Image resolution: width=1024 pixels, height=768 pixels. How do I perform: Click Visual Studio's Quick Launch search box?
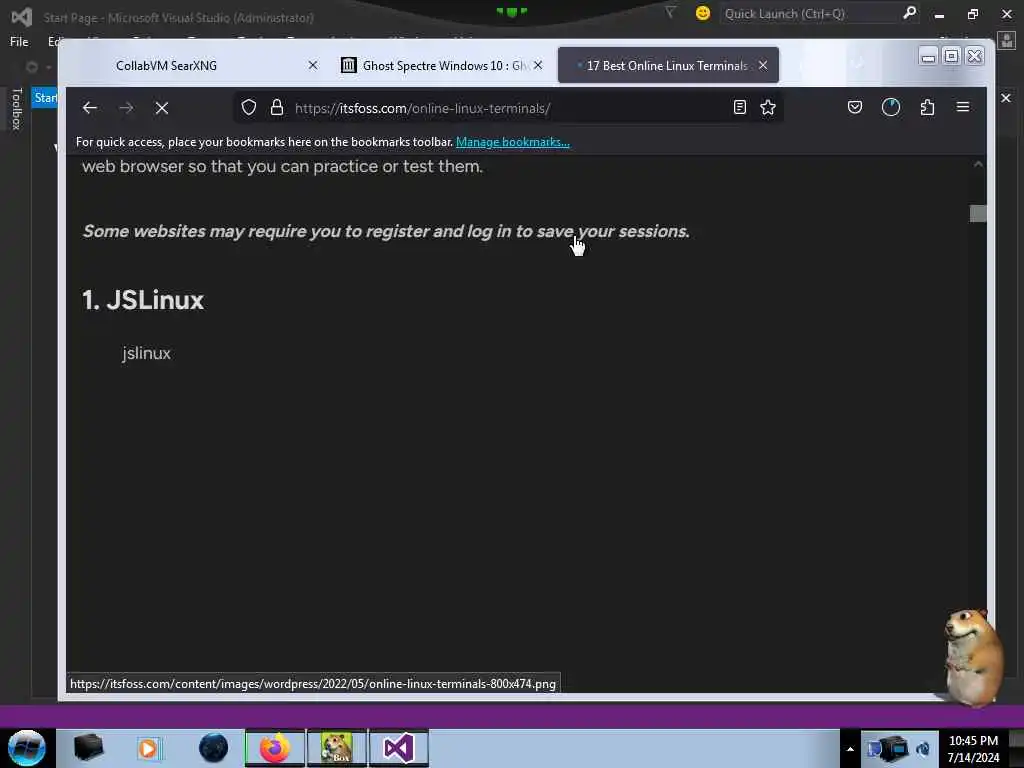pyautogui.click(x=809, y=14)
